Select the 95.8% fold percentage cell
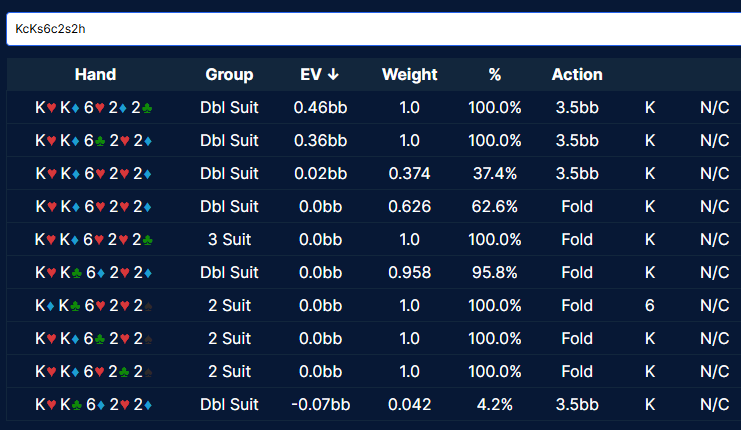 click(x=494, y=273)
